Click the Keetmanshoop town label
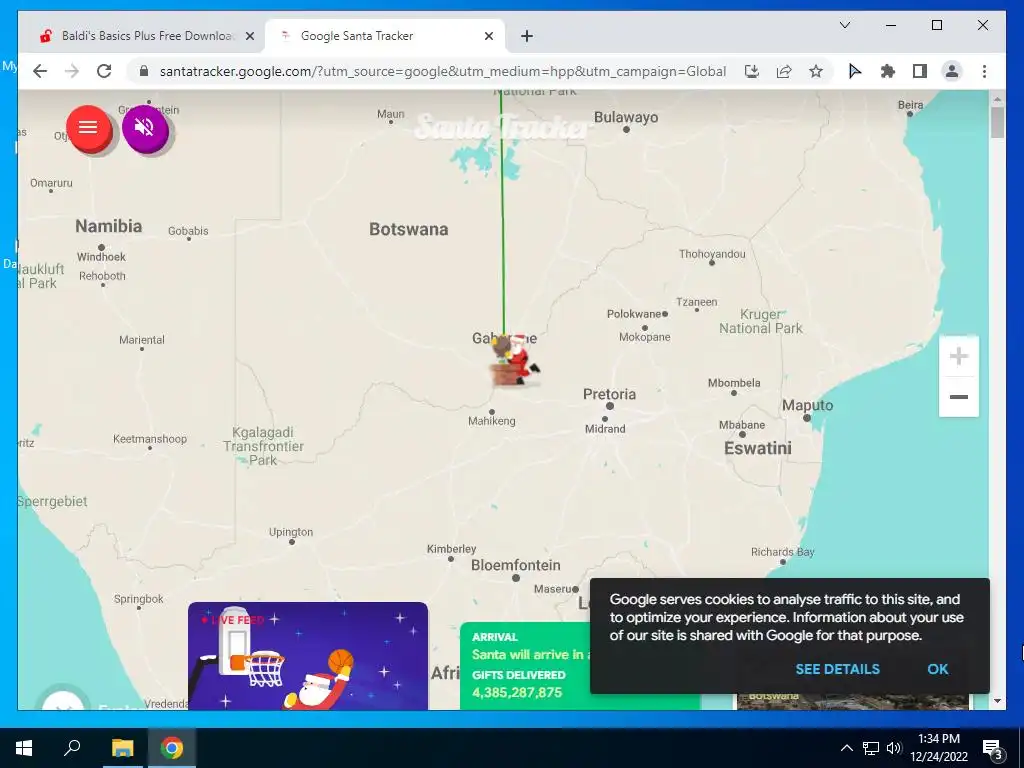Screen dimensions: 1024x768 point(150,439)
